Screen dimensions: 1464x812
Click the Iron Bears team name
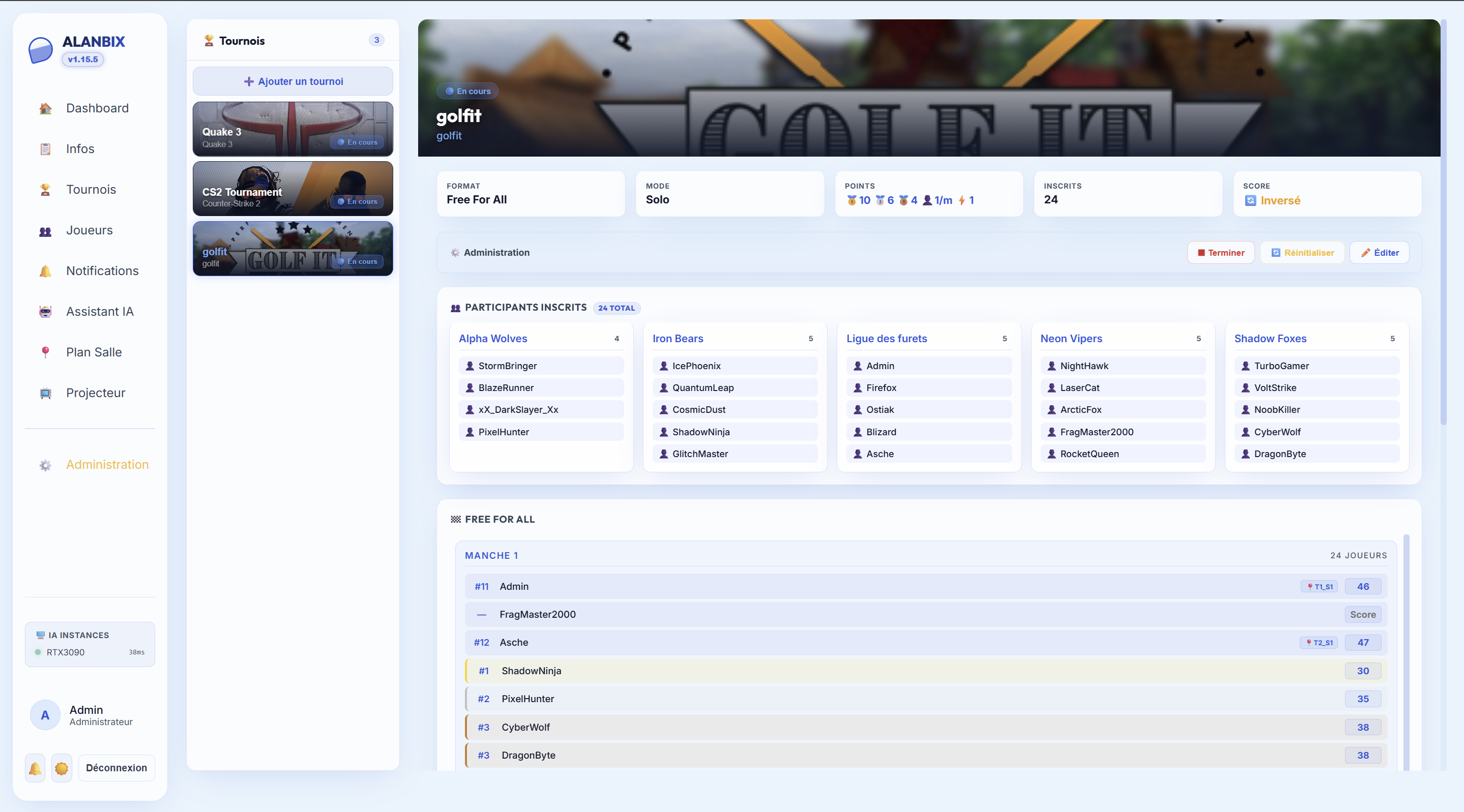678,339
